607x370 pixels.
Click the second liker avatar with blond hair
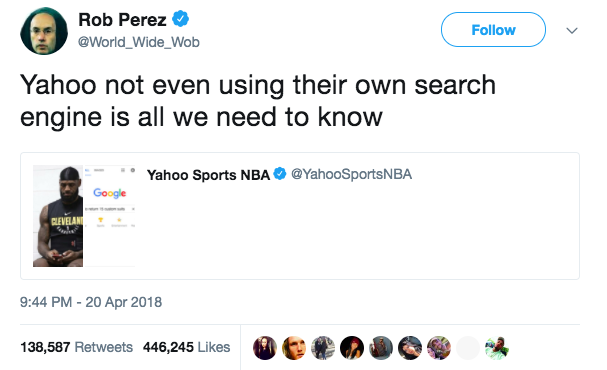294,348
